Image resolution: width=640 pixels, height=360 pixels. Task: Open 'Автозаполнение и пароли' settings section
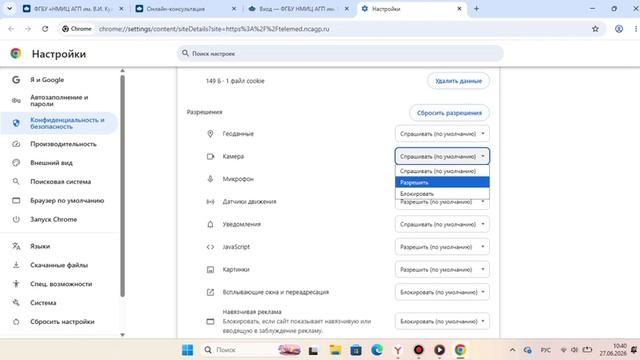point(59,100)
